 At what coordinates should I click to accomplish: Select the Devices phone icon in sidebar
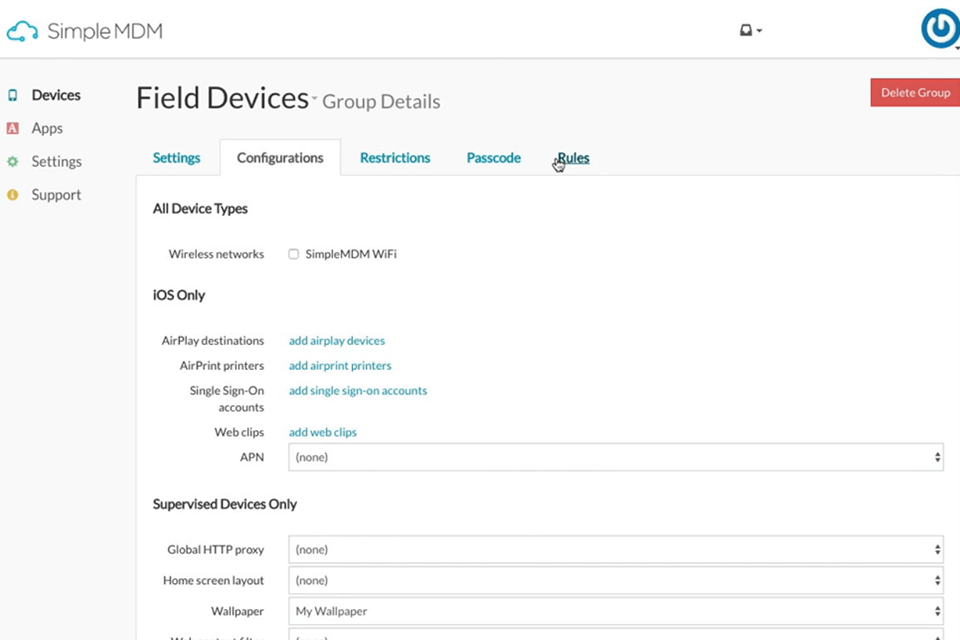pos(12,94)
